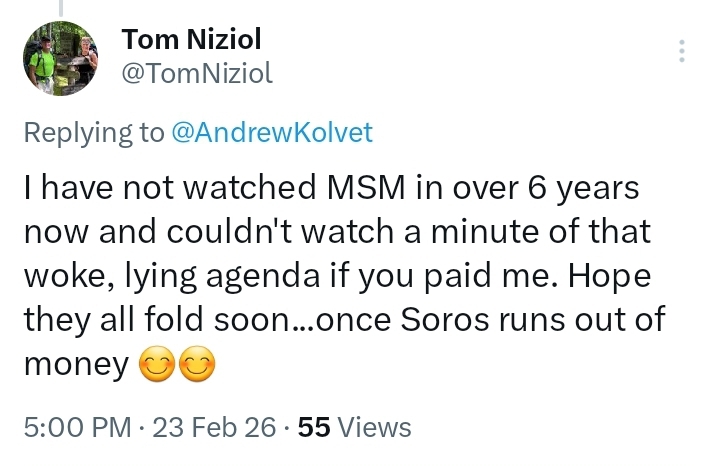Click the bold 55 view count

coord(315,427)
